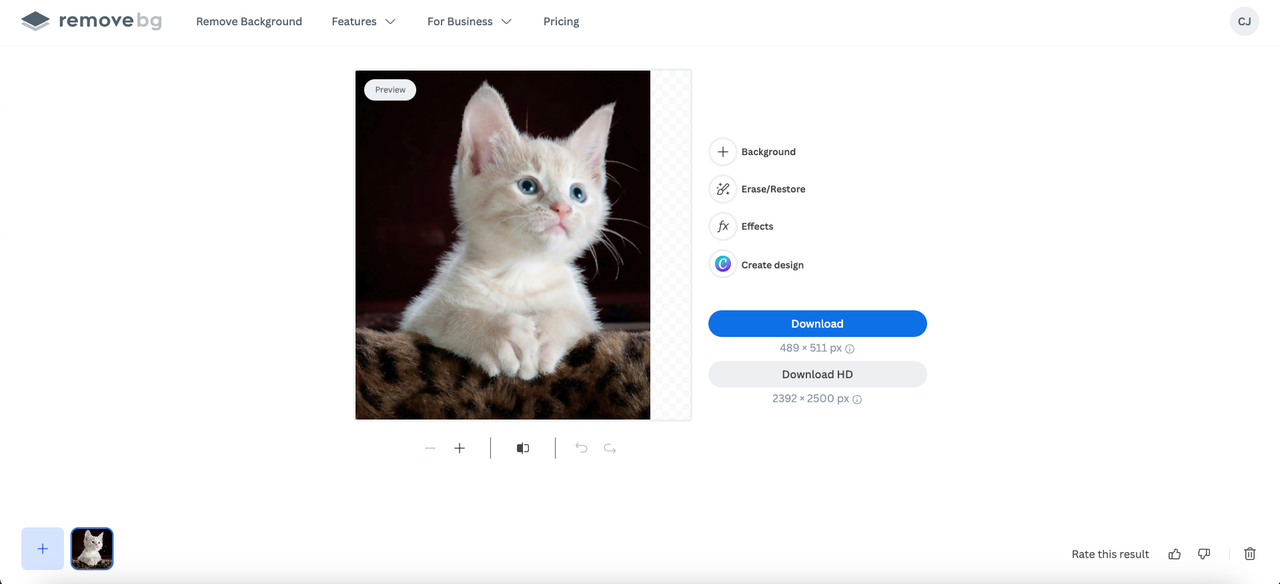Click the Background label

click(x=769, y=152)
